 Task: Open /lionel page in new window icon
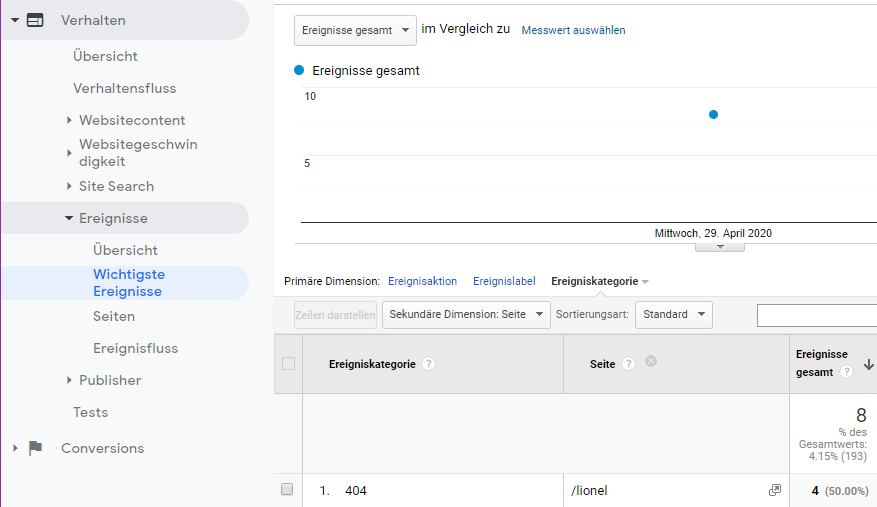click(x=775, y=490)
